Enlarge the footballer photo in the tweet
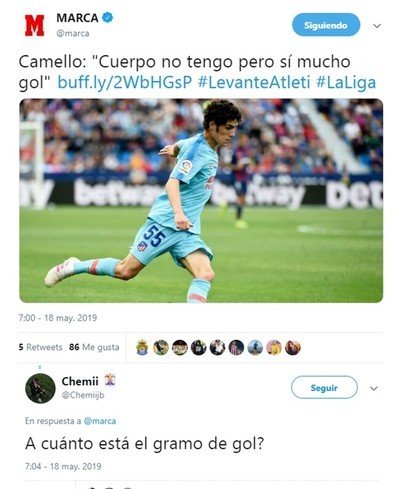The height and width of the screenshot is (489, 400). 201,201
